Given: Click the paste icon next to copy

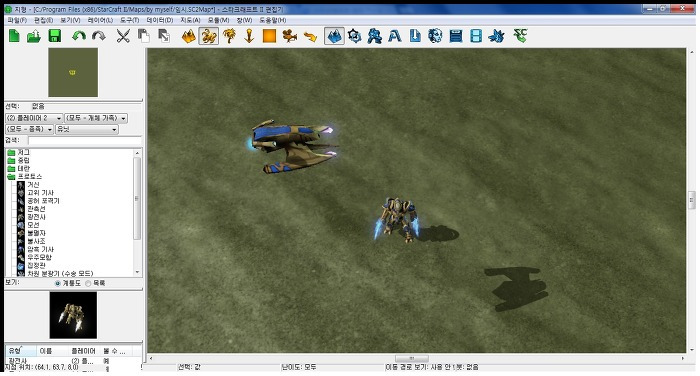Looking at the screenshot, I should pos(164,36).
